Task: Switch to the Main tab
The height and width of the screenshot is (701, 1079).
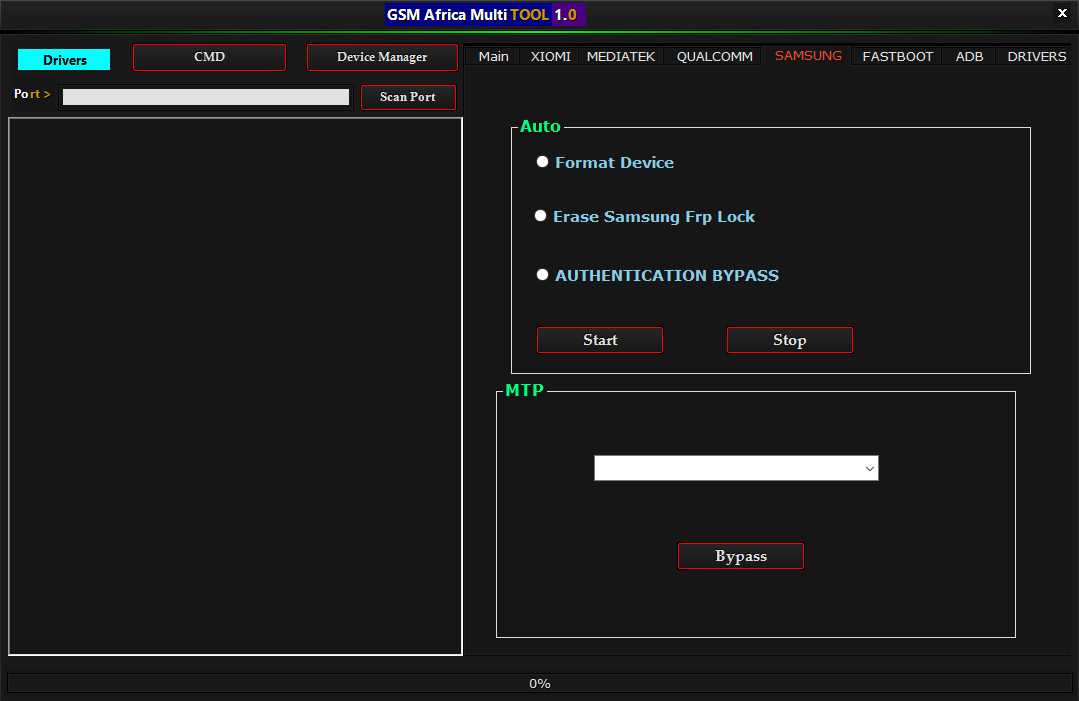Action: pyautogui.click(x=493, y=57)
